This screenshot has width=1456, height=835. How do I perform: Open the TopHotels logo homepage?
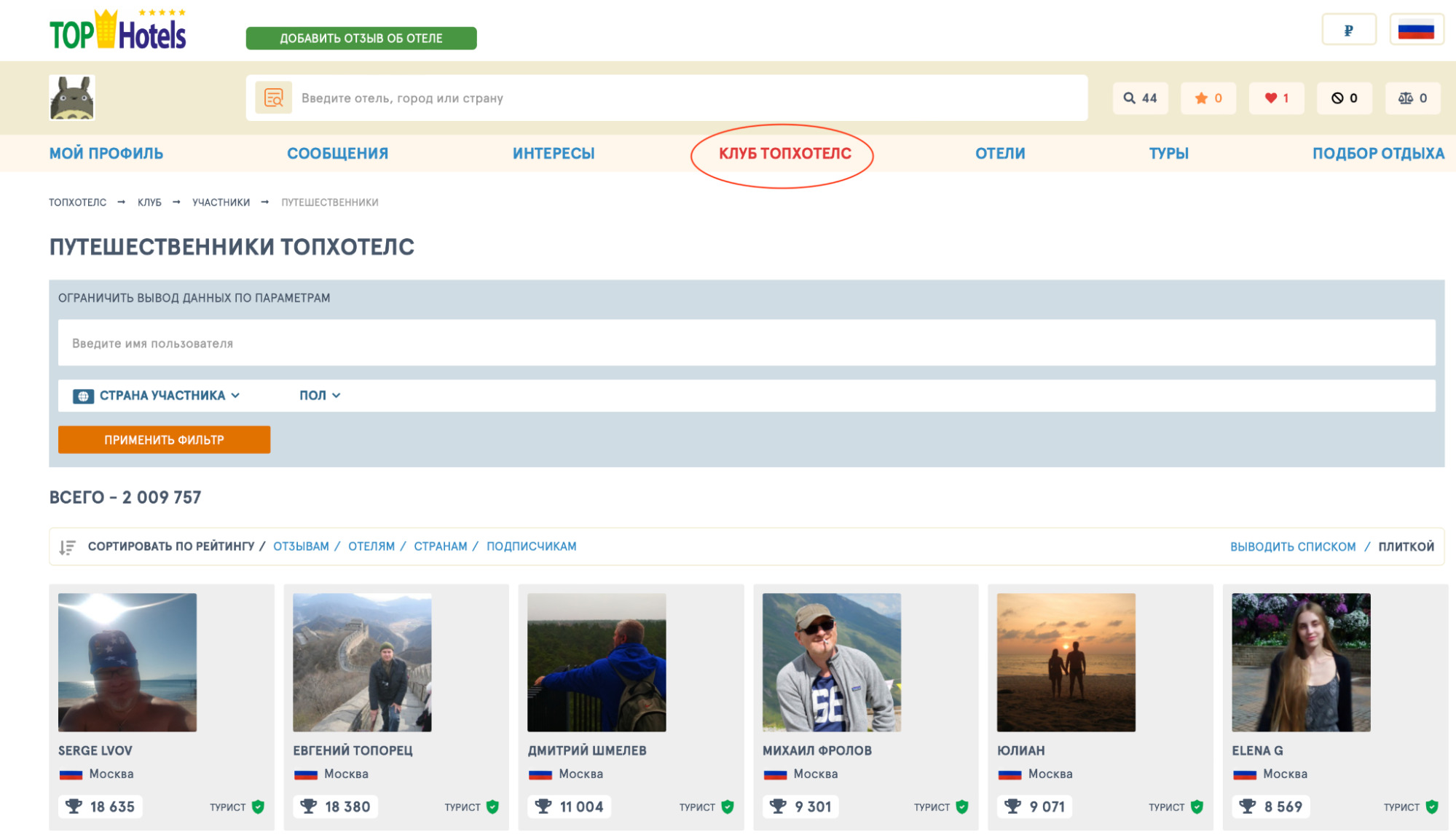pyautogui.click(x=118, y=30)
